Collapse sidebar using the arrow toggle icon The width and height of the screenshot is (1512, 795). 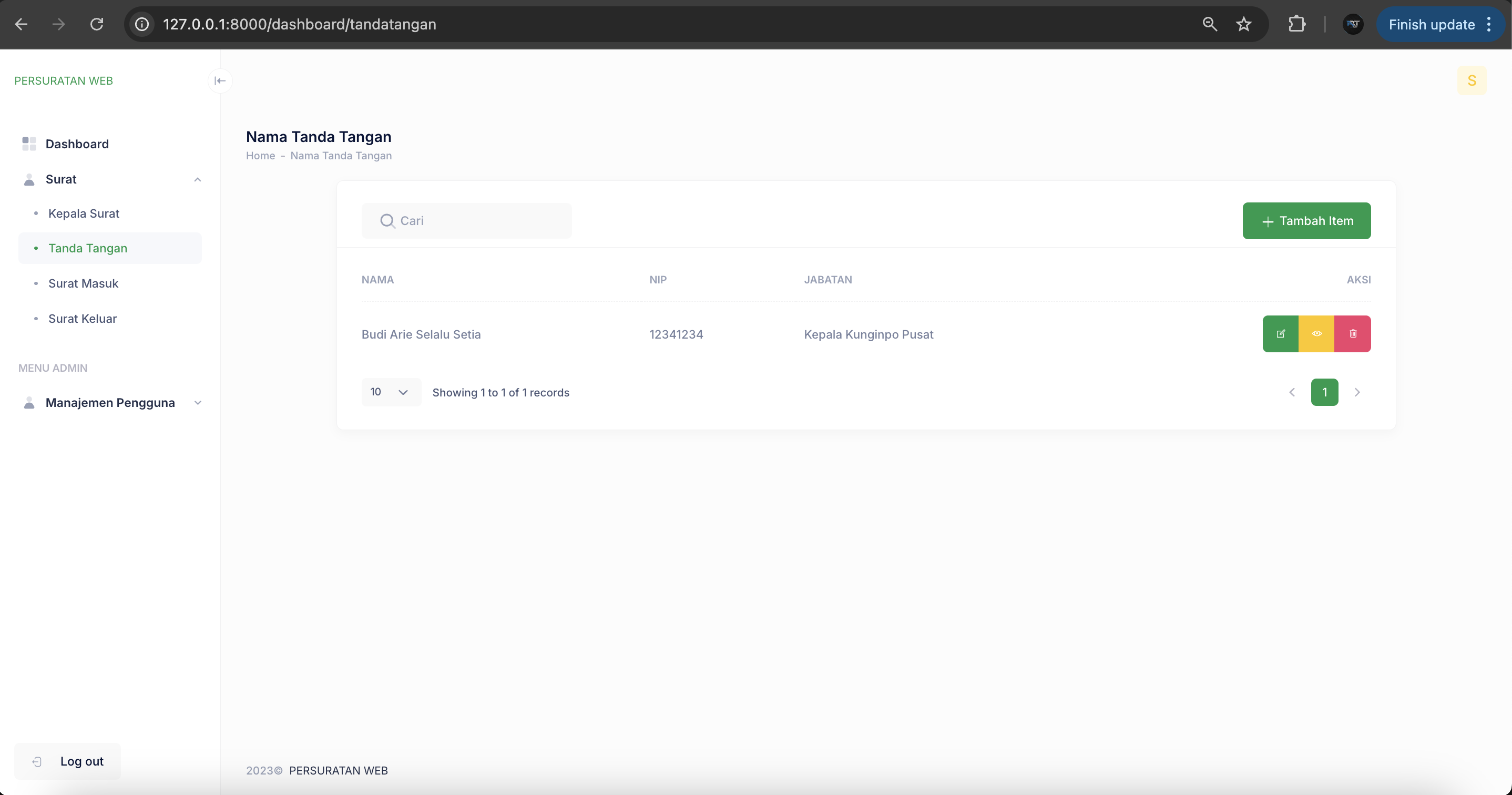click(x=220, y=80)
